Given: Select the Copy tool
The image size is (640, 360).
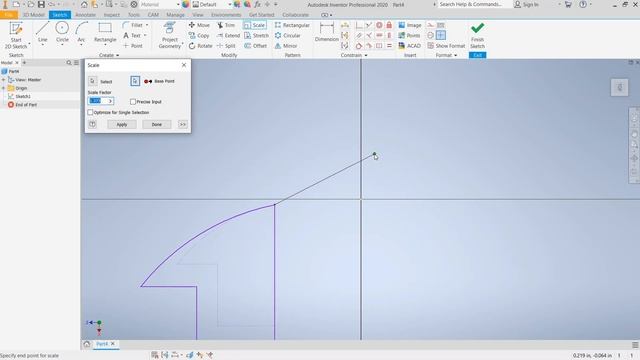Looking at the screenshot, I should pos(199,36).
